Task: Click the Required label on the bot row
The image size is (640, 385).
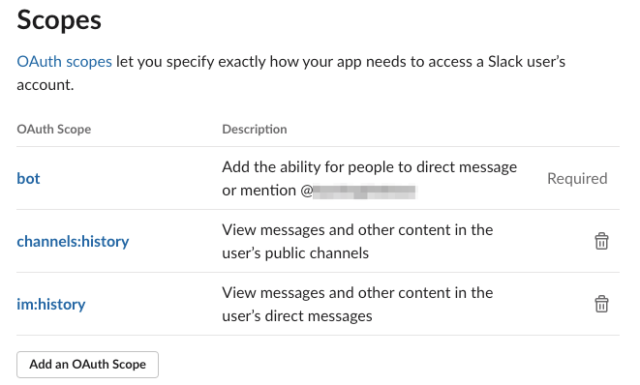Action: tap(577, 178)
